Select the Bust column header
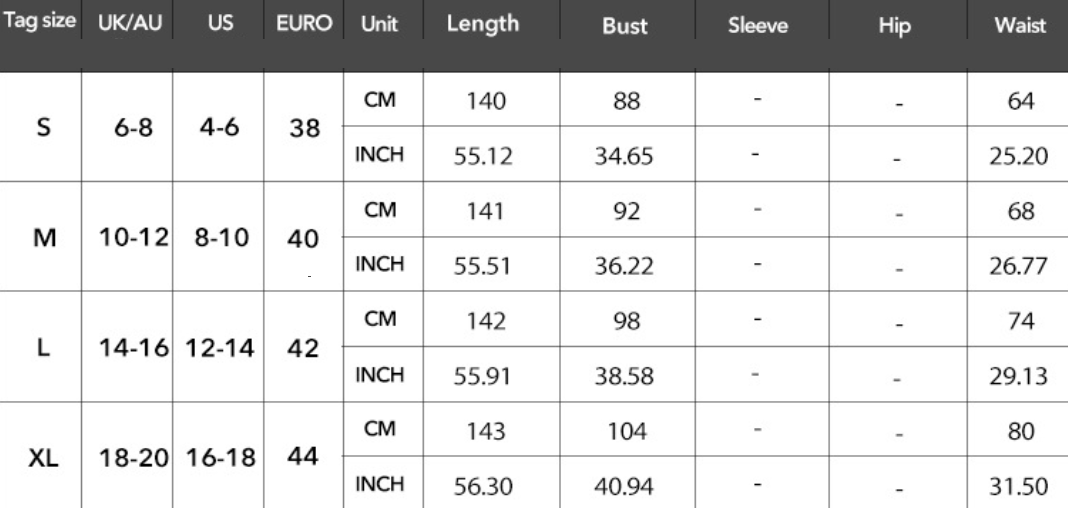Viewport: 1068px width, 508px height. [625, 28]
